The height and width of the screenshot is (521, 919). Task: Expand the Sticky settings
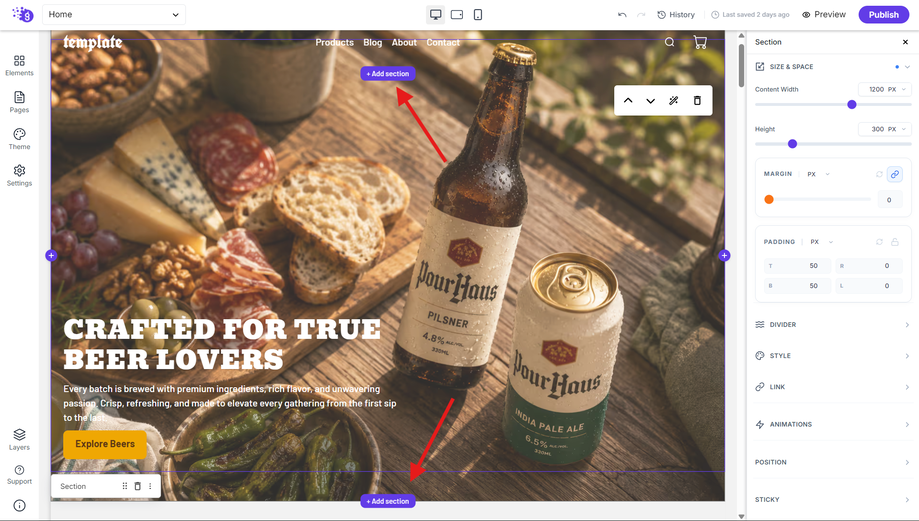tap(832, 500)
